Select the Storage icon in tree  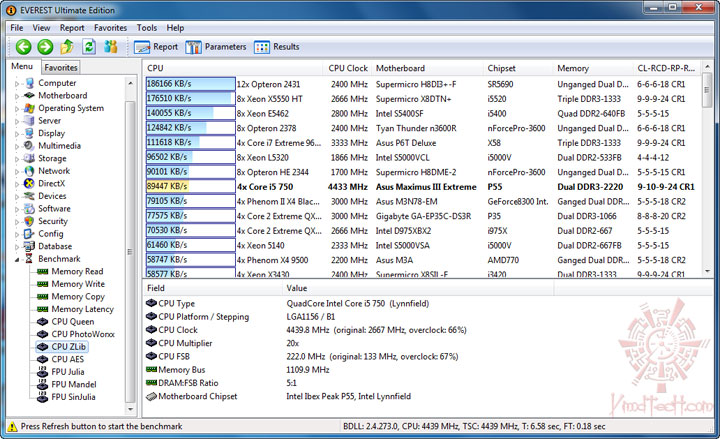click(x=29, y=158)
